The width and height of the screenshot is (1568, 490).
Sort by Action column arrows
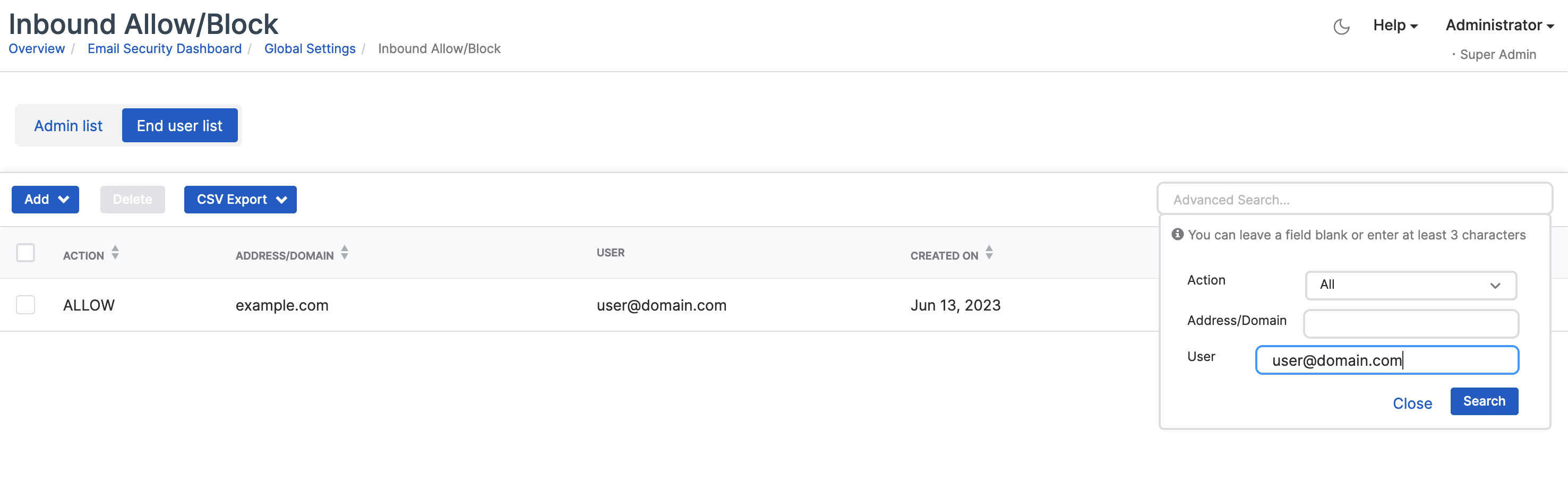(115, 253)
